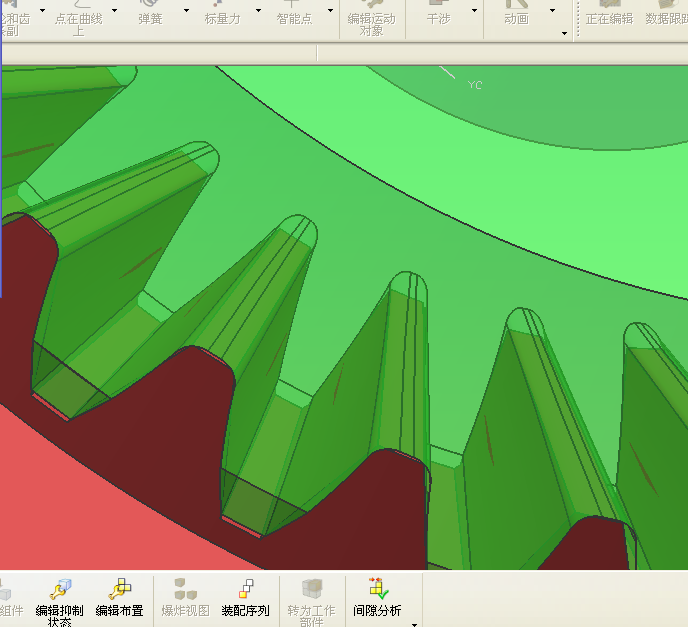688x627 pixels.
Task: Open dropdown arrow next to 弹簧
Action: click(x=186, y=10)
